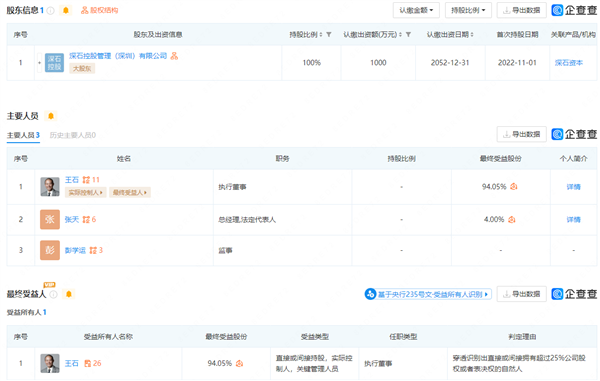Sort by 持股比例 column header arrows
600x381 pixels.
pos(321,35)
